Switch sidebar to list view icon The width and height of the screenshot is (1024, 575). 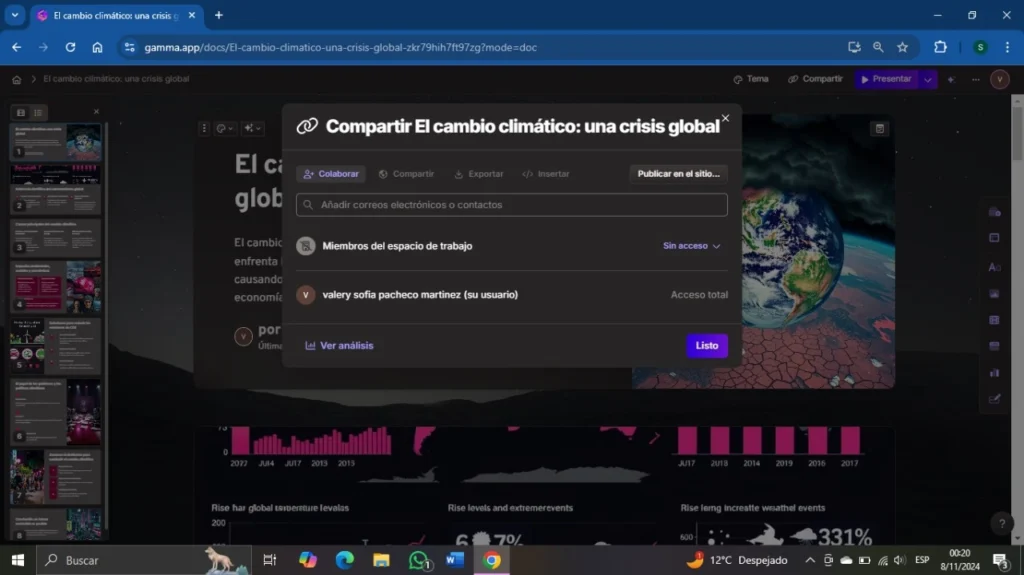point(39,112)
